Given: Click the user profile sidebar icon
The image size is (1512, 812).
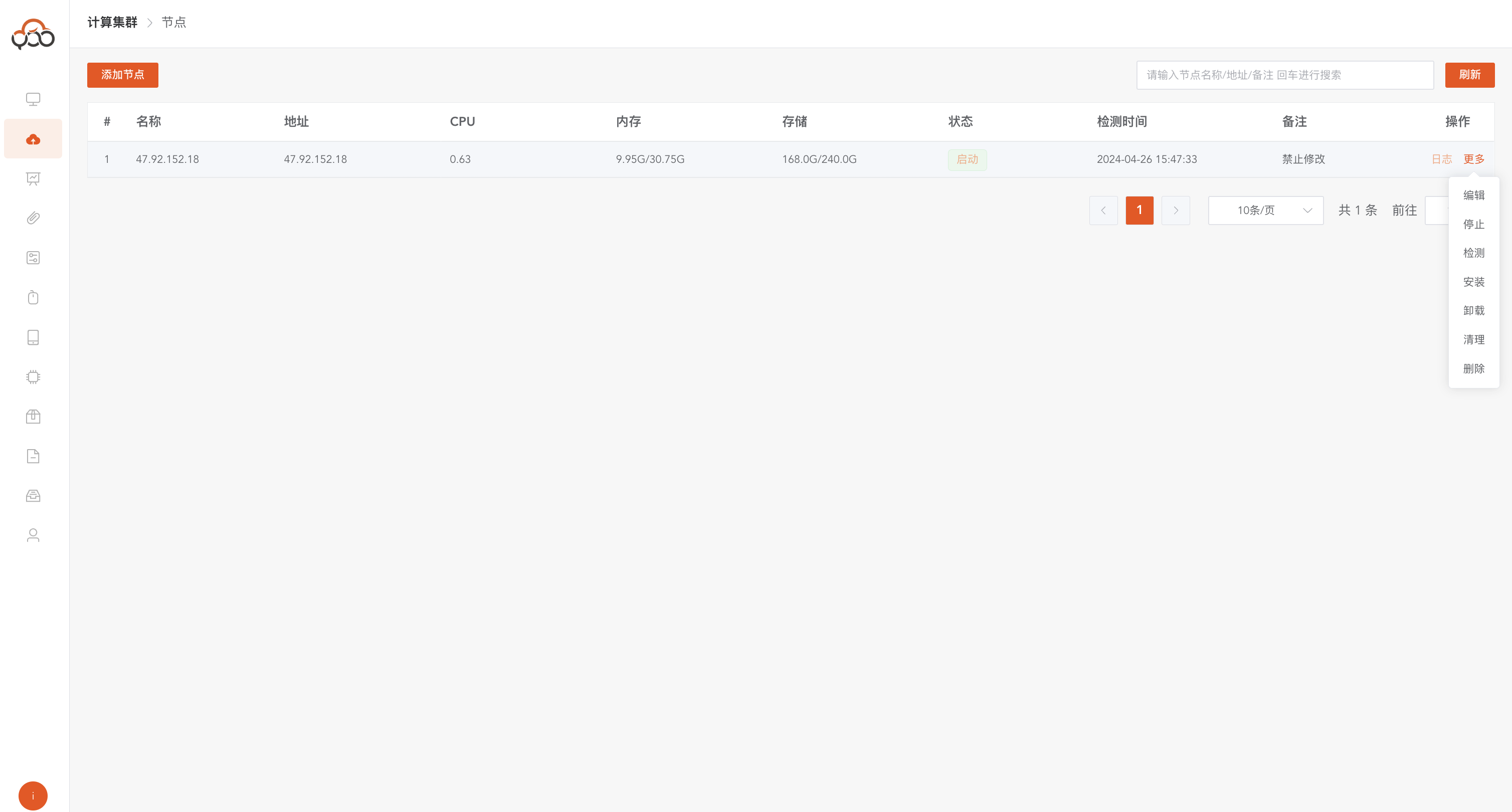Looking at the screenshot, I should pos(33,536).
